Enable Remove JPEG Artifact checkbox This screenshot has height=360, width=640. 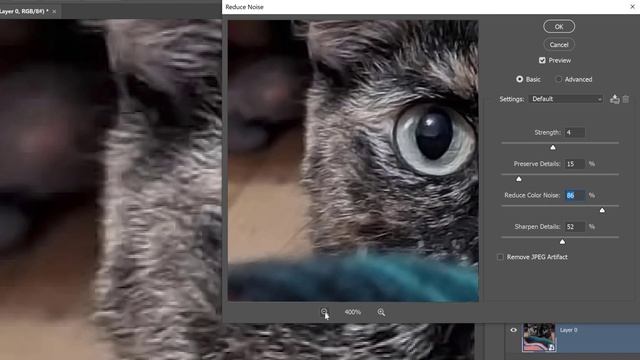[x=500, y=257]
